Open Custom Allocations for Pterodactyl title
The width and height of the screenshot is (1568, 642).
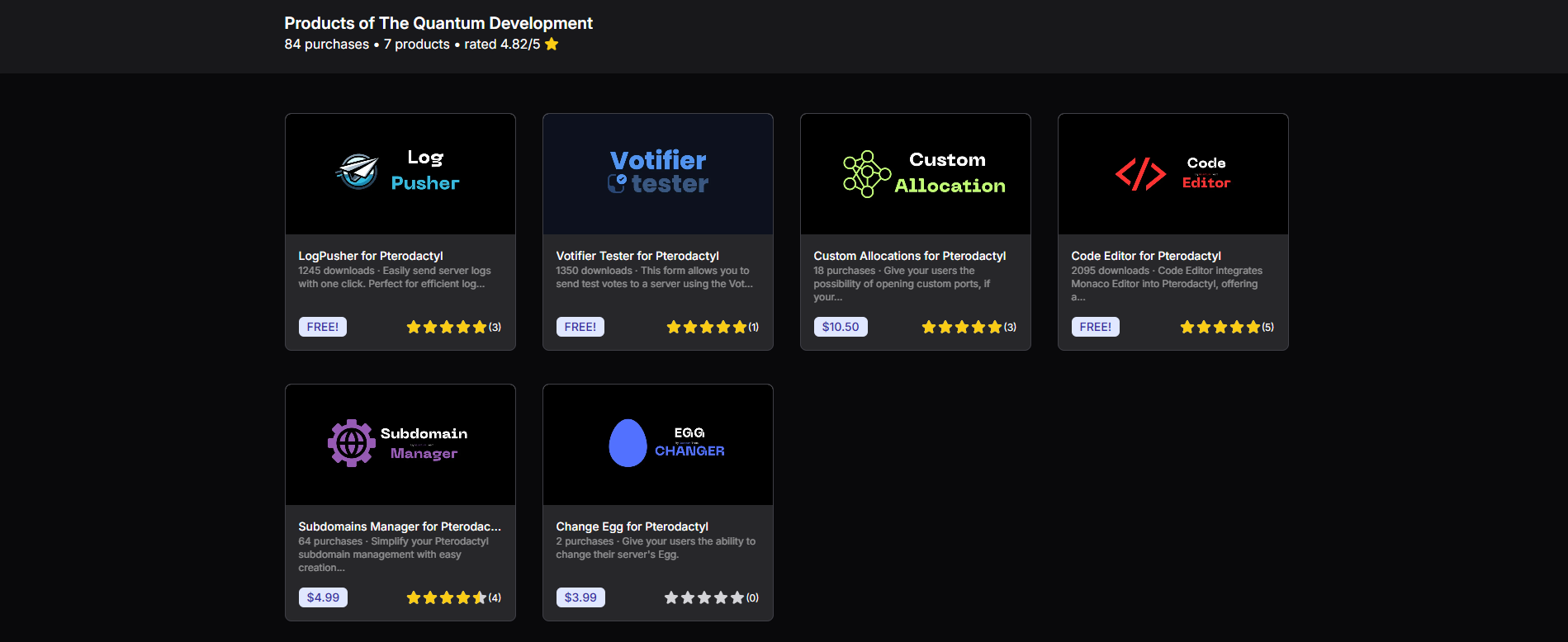tap(910, 256)
